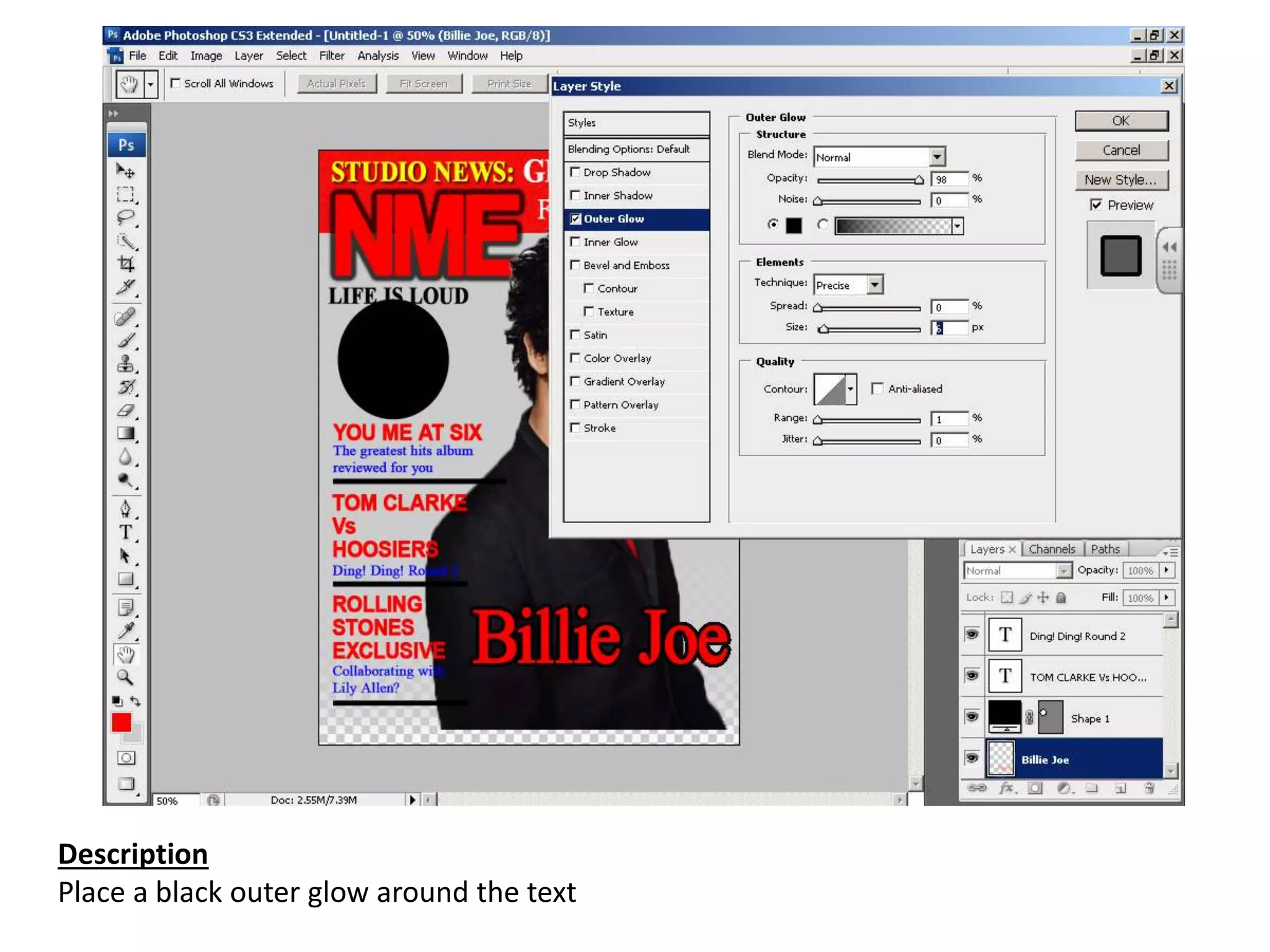Viewport: 1270px width, 952px height.
Task: Toggle the Anti-aliased checkbox
Action: pos(877,389)
